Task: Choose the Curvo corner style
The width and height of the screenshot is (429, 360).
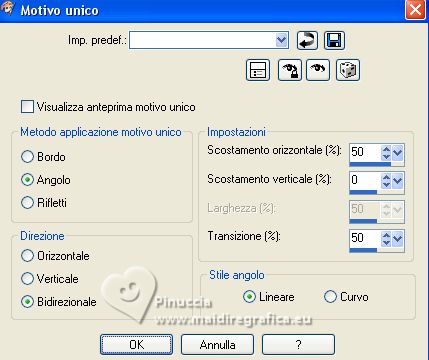Action: coord(330,296)
